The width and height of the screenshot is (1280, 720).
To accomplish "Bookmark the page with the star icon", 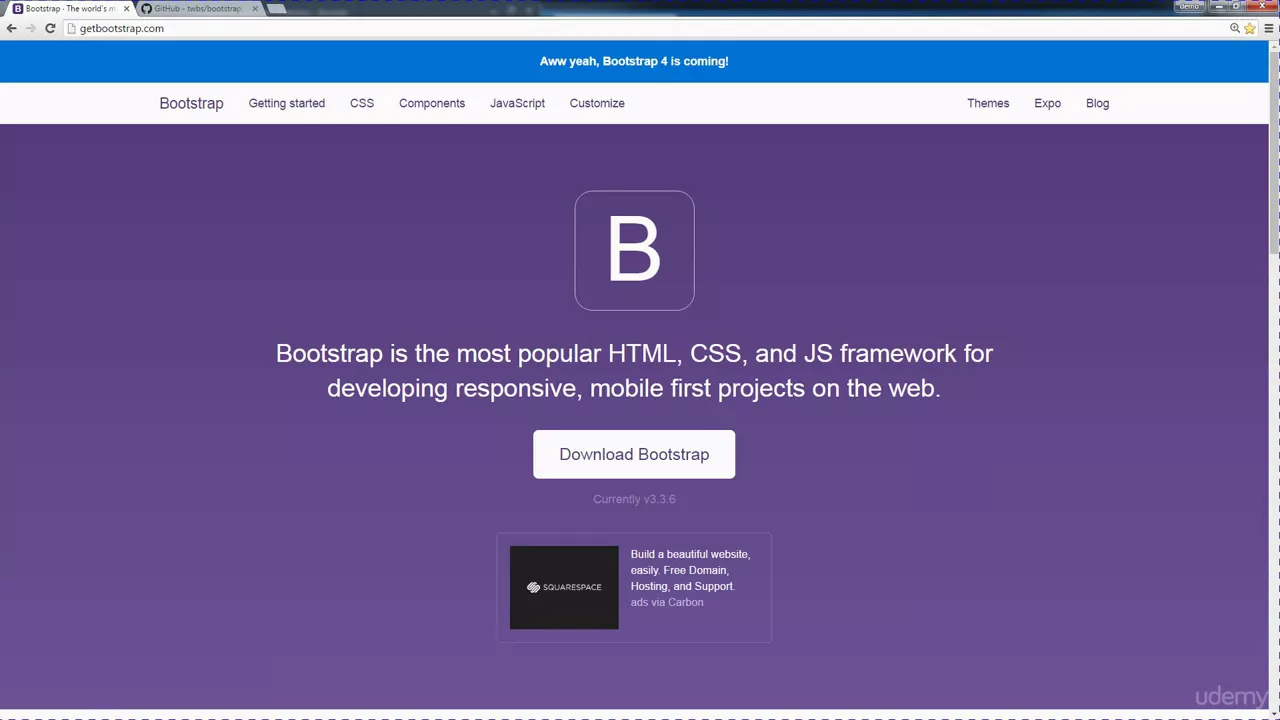I will (x=1249, y=28).
